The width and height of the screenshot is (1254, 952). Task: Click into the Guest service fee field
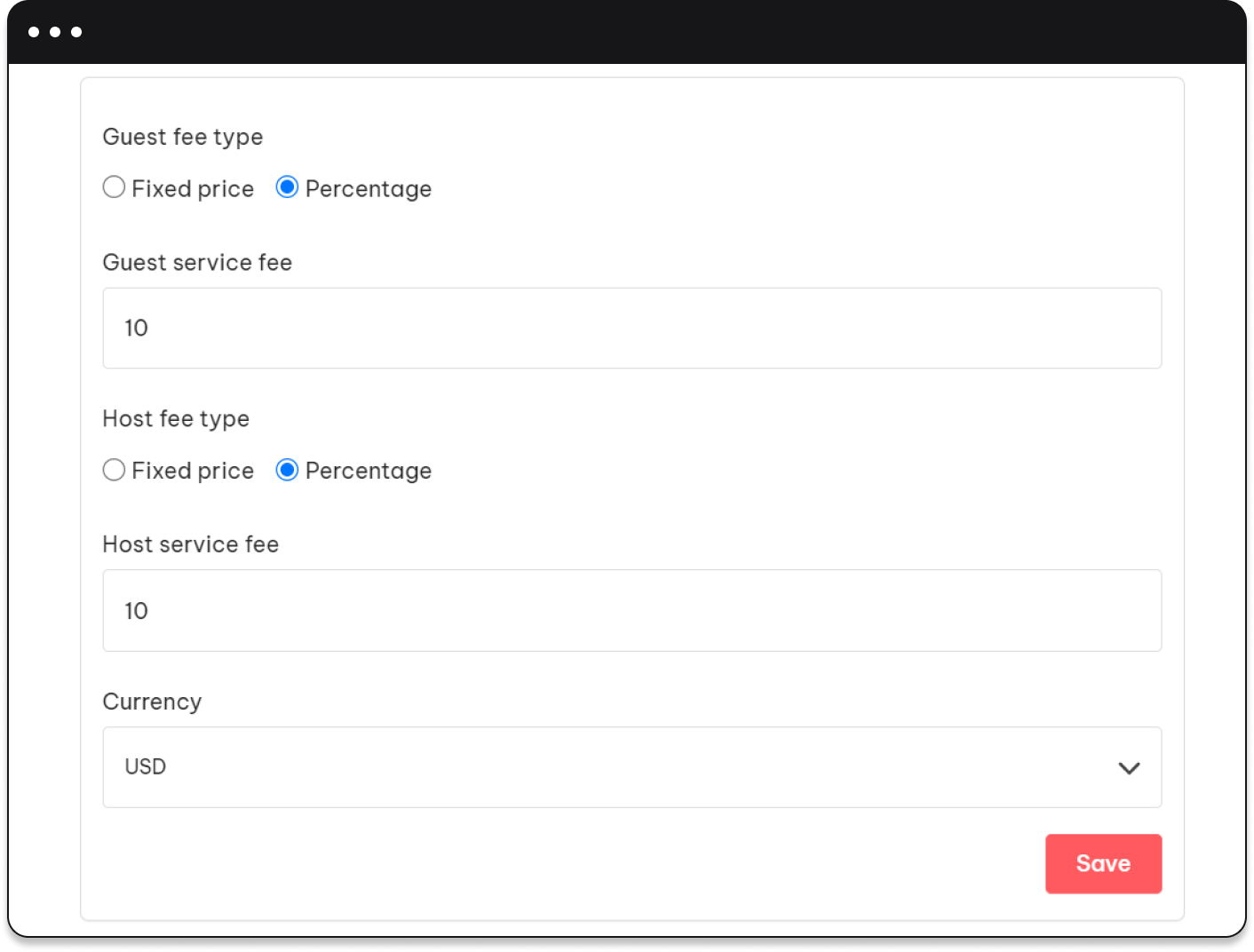click(631, 328)
